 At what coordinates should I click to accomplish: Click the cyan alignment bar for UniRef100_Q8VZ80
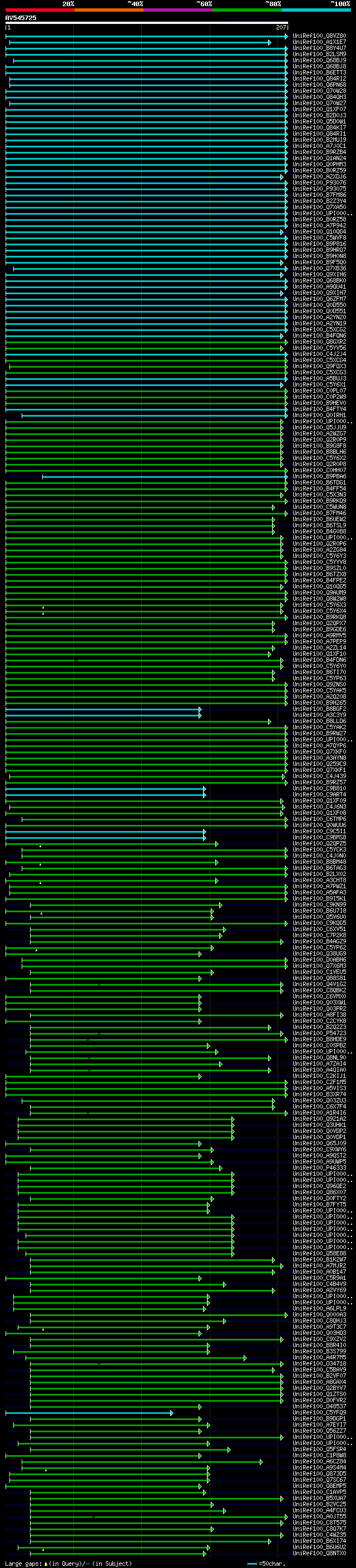(x=147, y=37)
